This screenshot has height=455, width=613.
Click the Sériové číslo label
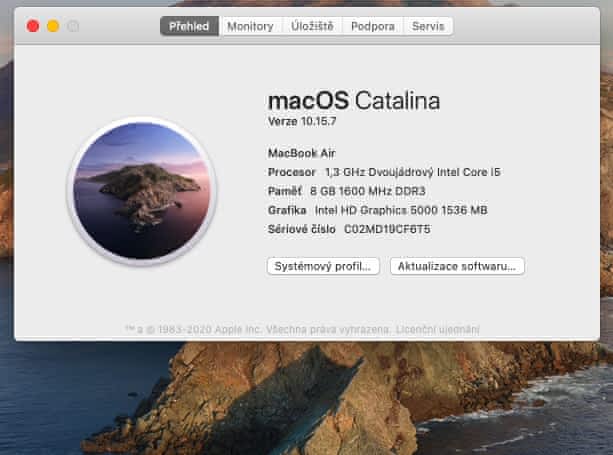click(301, 229)
